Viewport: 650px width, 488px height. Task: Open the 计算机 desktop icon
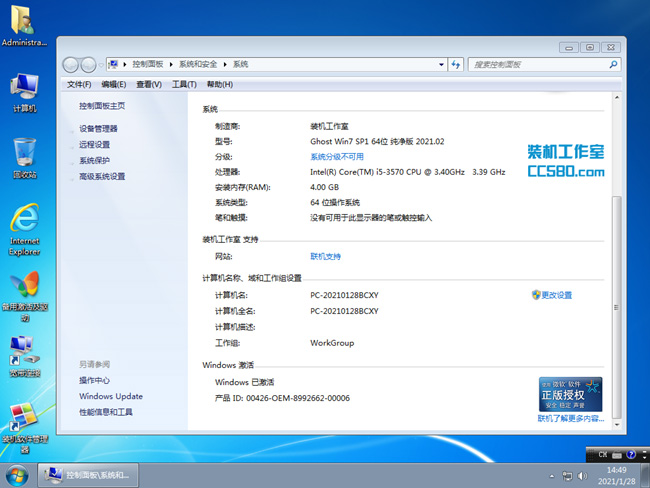pos(24,93)
